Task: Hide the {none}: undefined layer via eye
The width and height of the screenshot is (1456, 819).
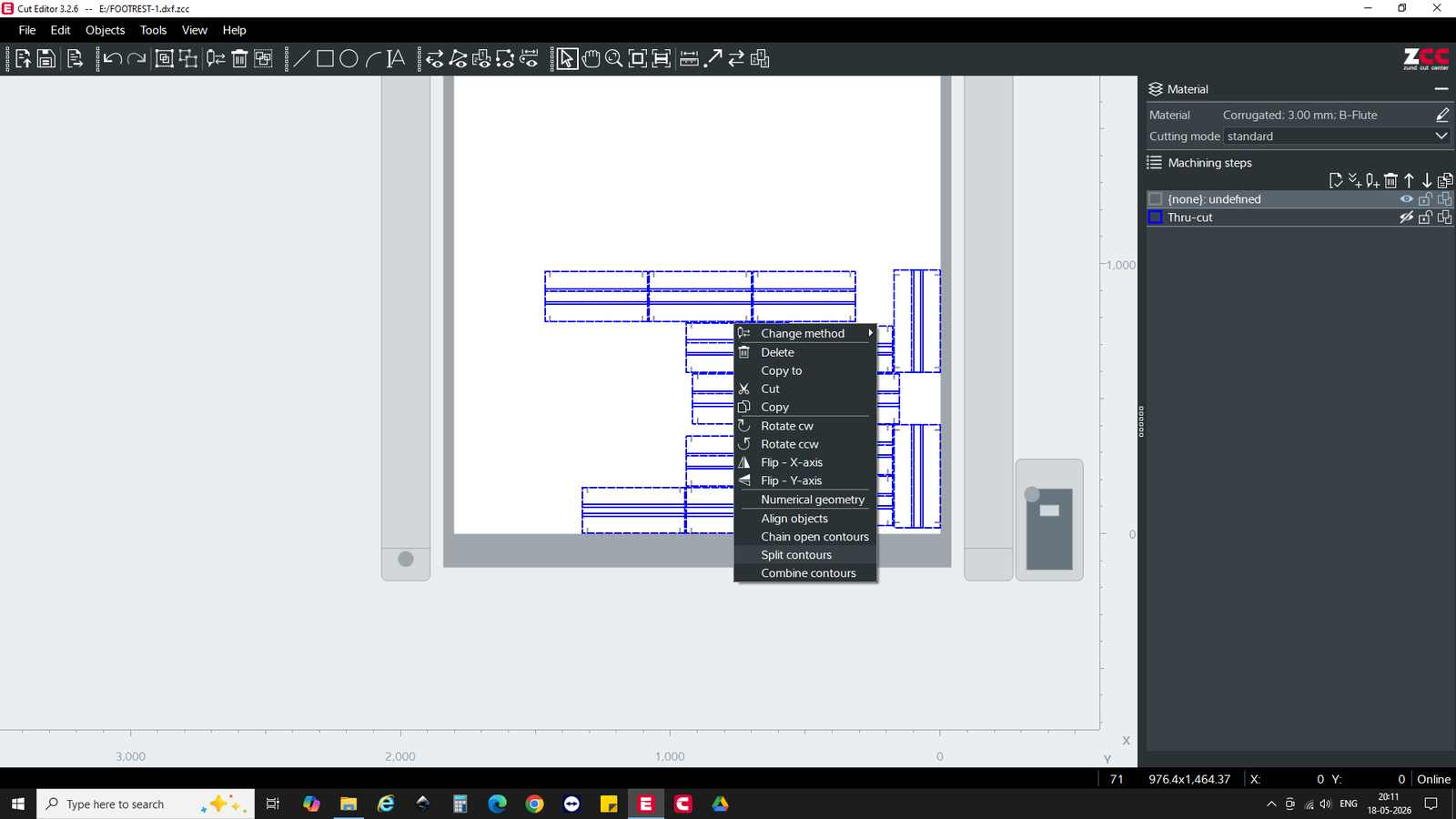Action: pyautogui.click(x=1407, y=199)
